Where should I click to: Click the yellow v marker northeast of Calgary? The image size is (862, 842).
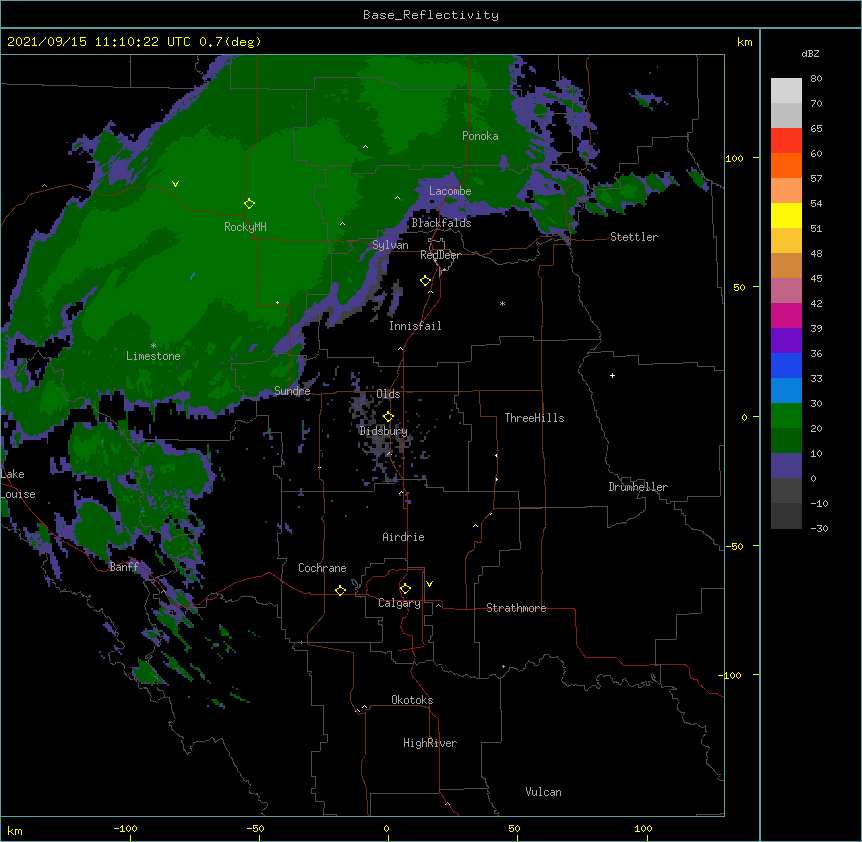pos(429,584)
